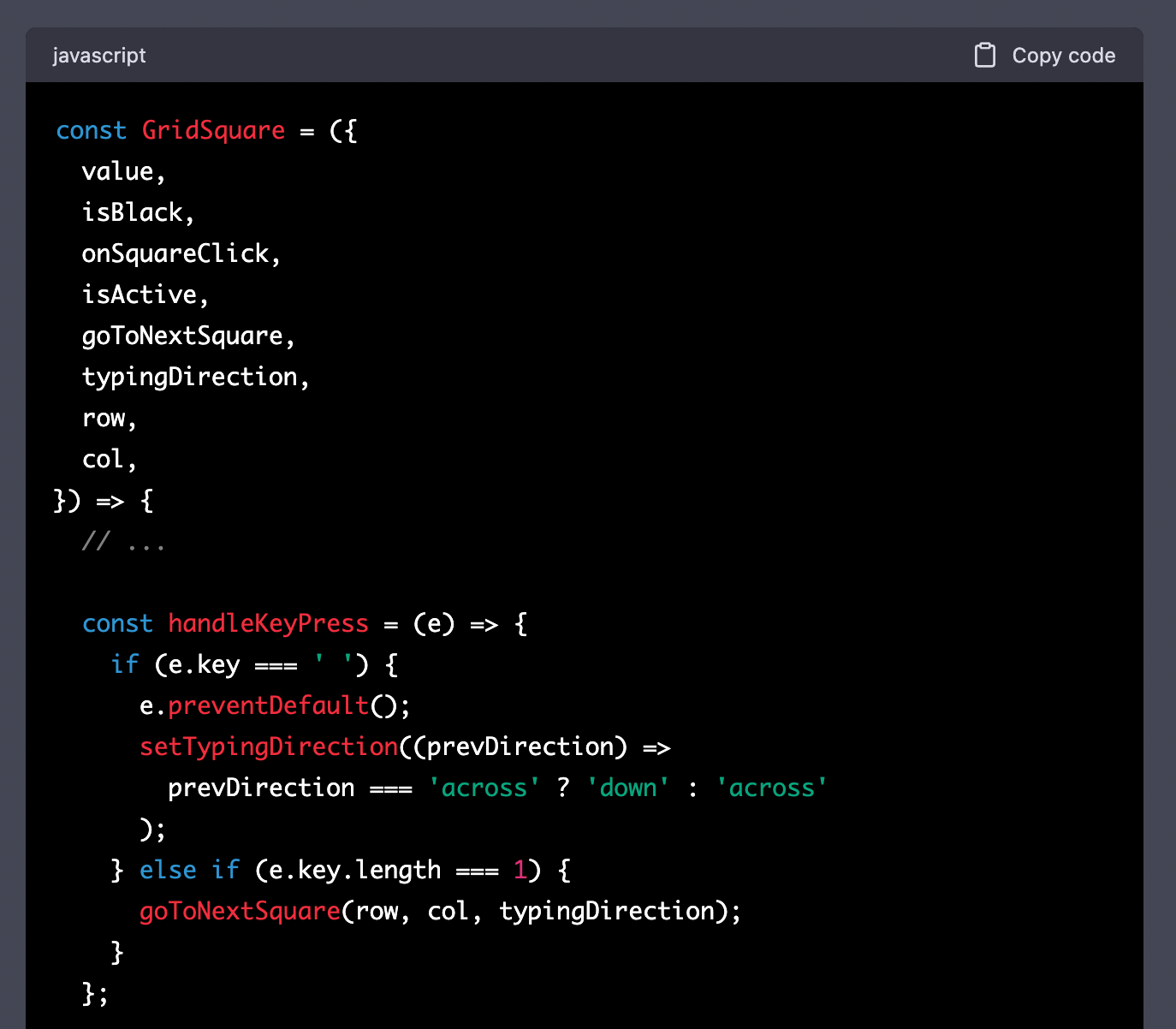Click the 'down' string literal
The width and height of the screenshot is (1176, 1029).
628,788
